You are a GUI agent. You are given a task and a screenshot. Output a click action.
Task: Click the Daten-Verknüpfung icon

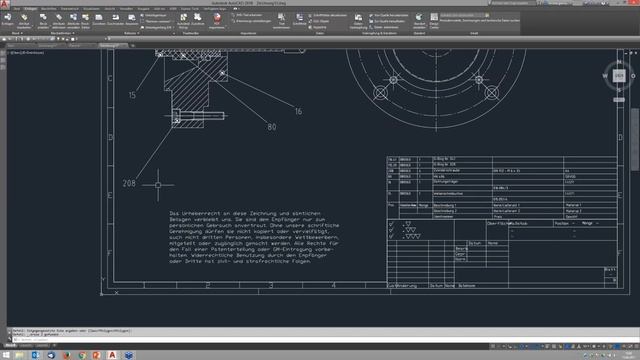[x=358, y=20]
